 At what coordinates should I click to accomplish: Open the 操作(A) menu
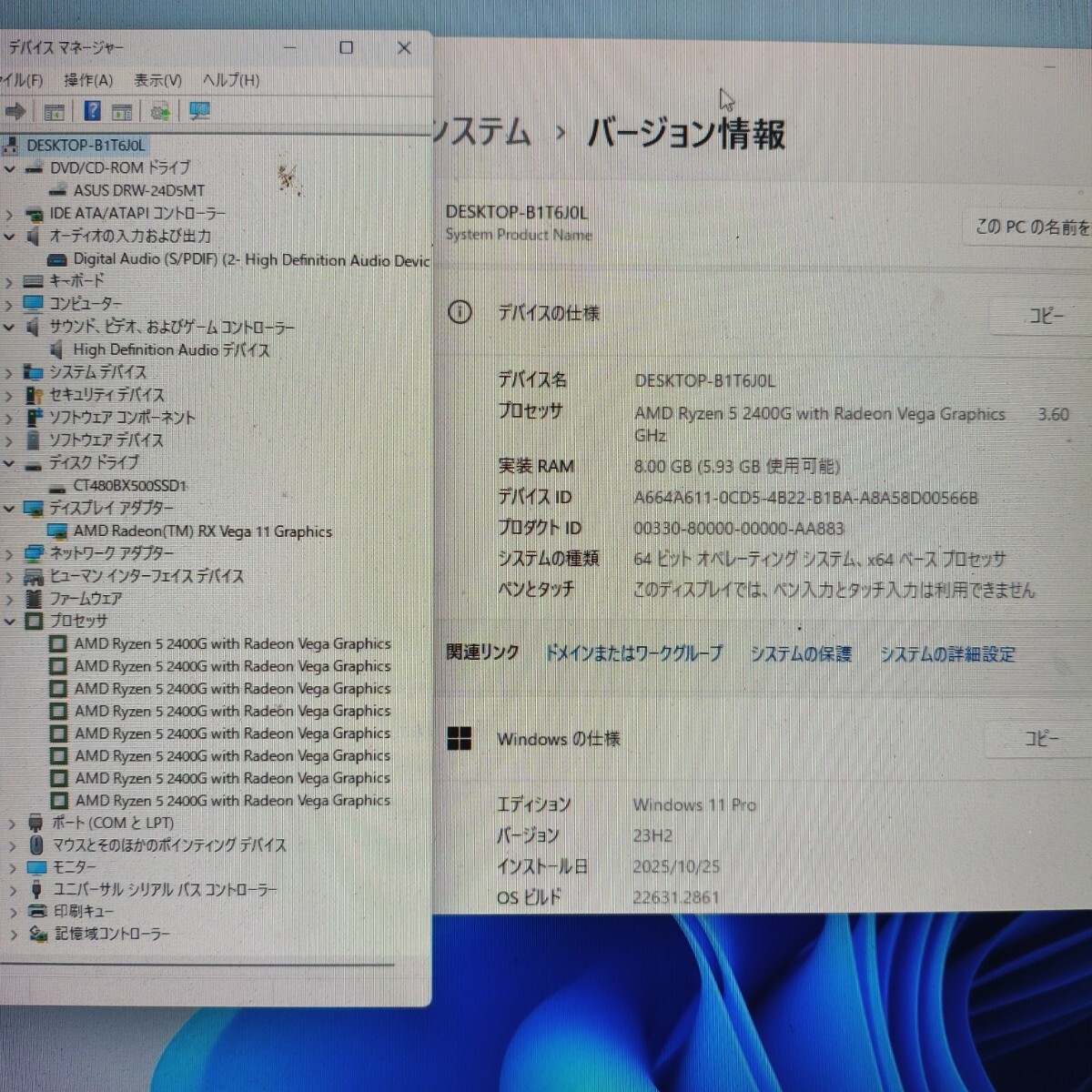[x=88, y=80]
